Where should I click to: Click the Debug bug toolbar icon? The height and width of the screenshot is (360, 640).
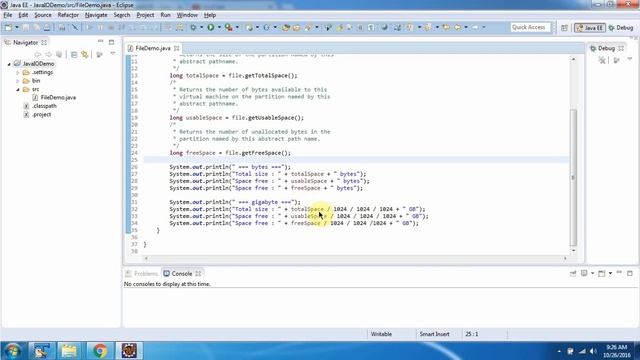(x=193, y=27)
